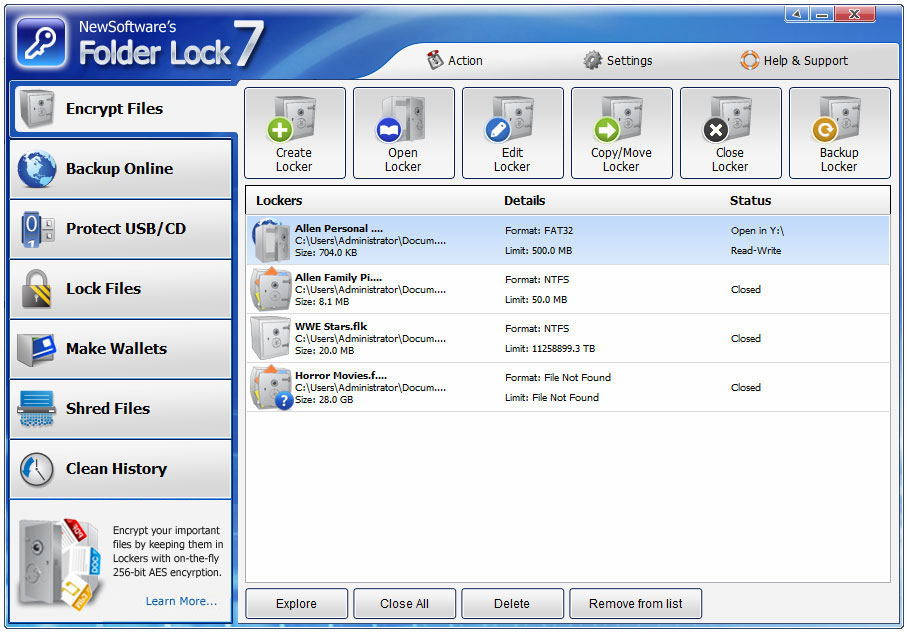Click the Backup Locker refresh icon
This screenshot has width=907, height=633.
point(825,130)
